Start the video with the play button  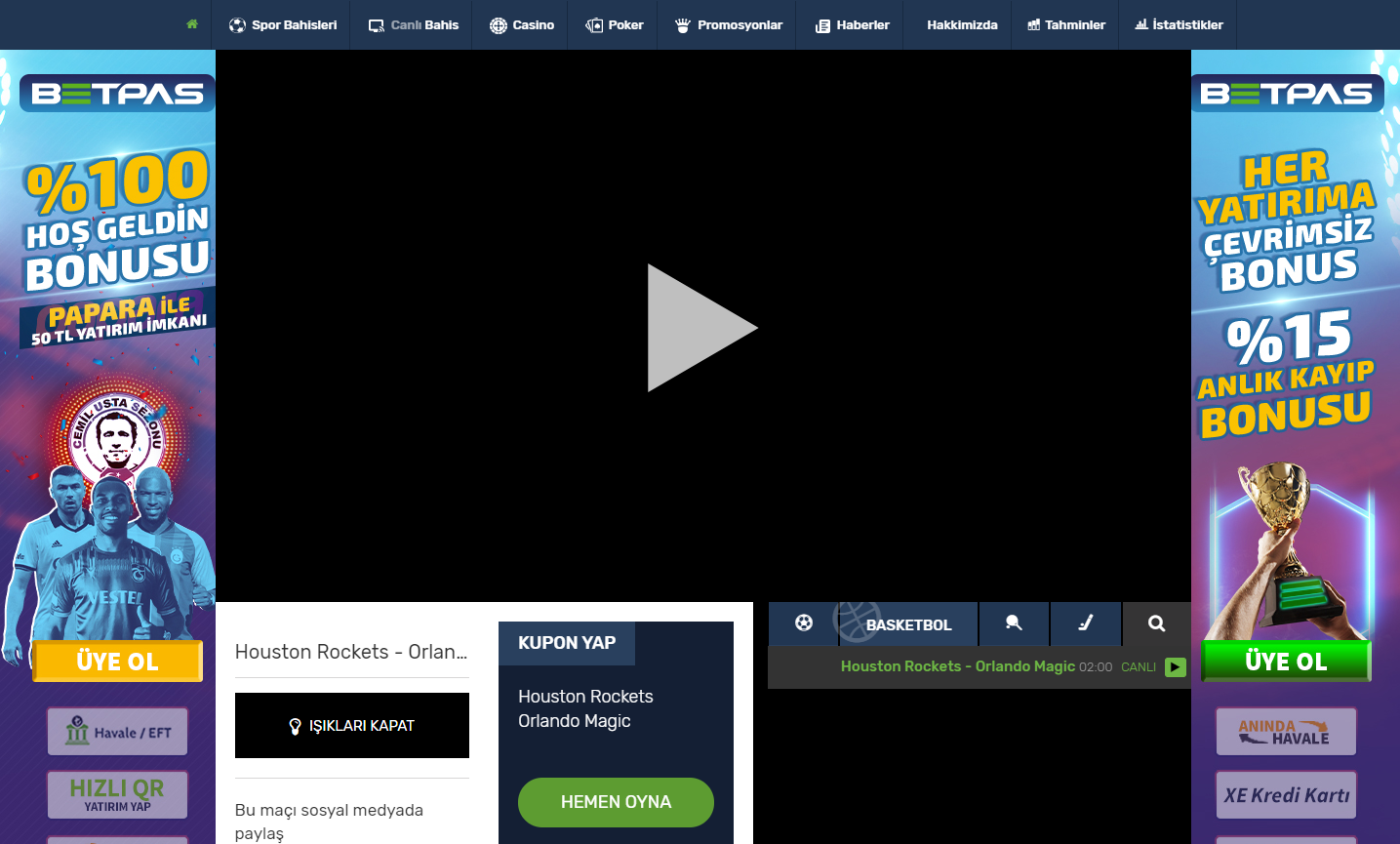702,328
